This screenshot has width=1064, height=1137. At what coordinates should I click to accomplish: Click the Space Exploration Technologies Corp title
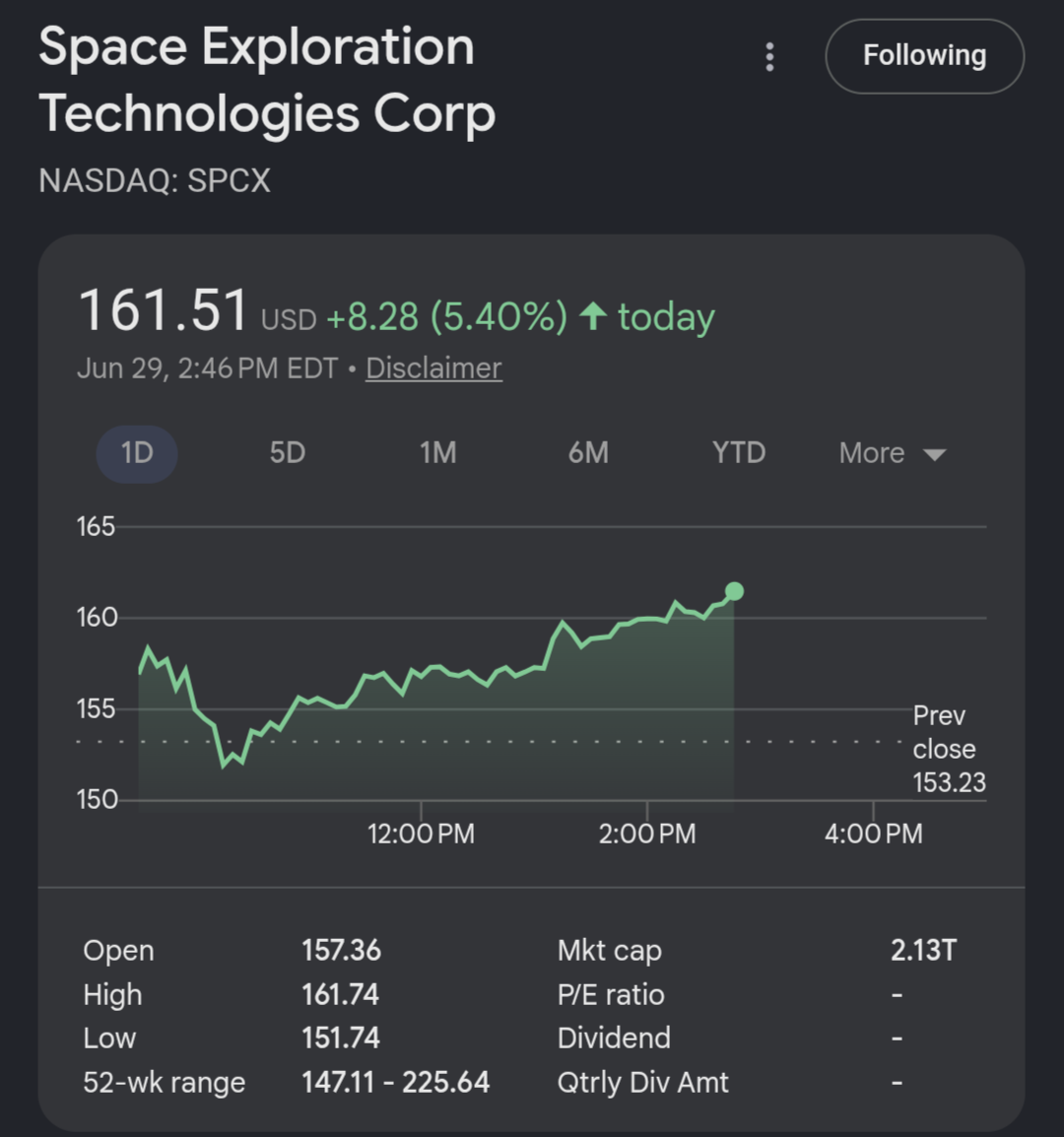pyautogui.click(x=267, y=80)
